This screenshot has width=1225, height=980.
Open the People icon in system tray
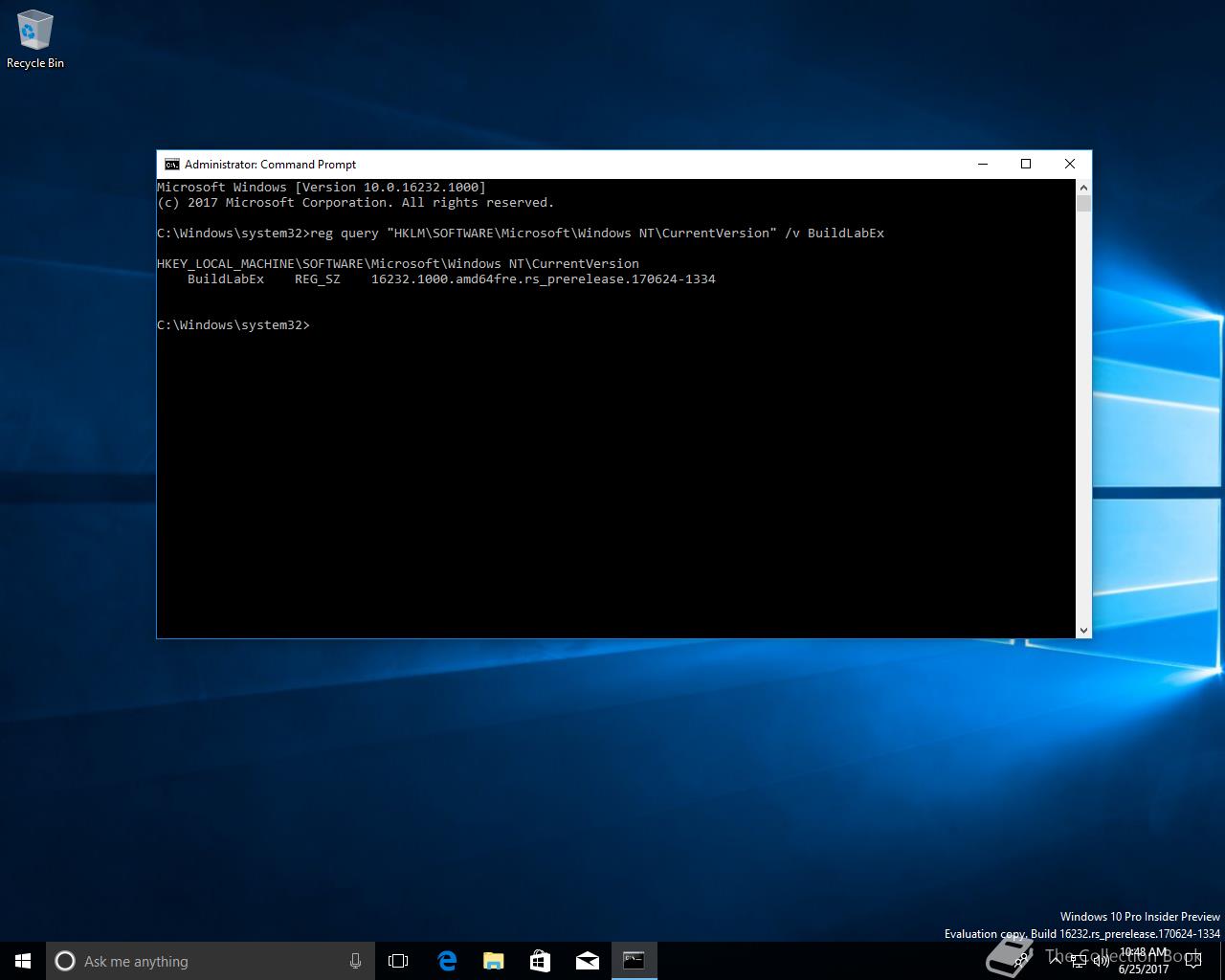click(x=1021, y=961)
